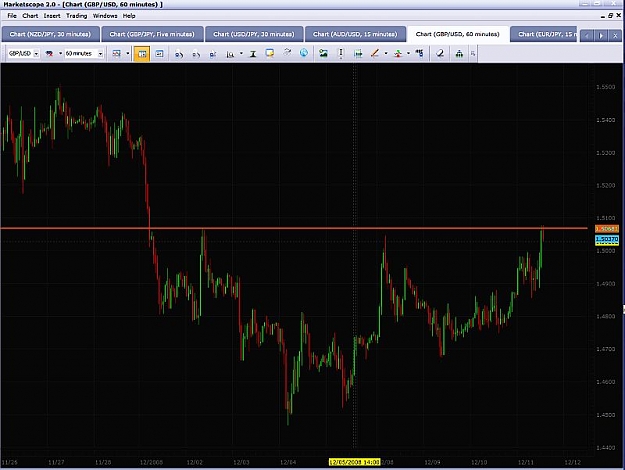
Task: Open the arrows marker dropdown arrow
Action: 408,53
